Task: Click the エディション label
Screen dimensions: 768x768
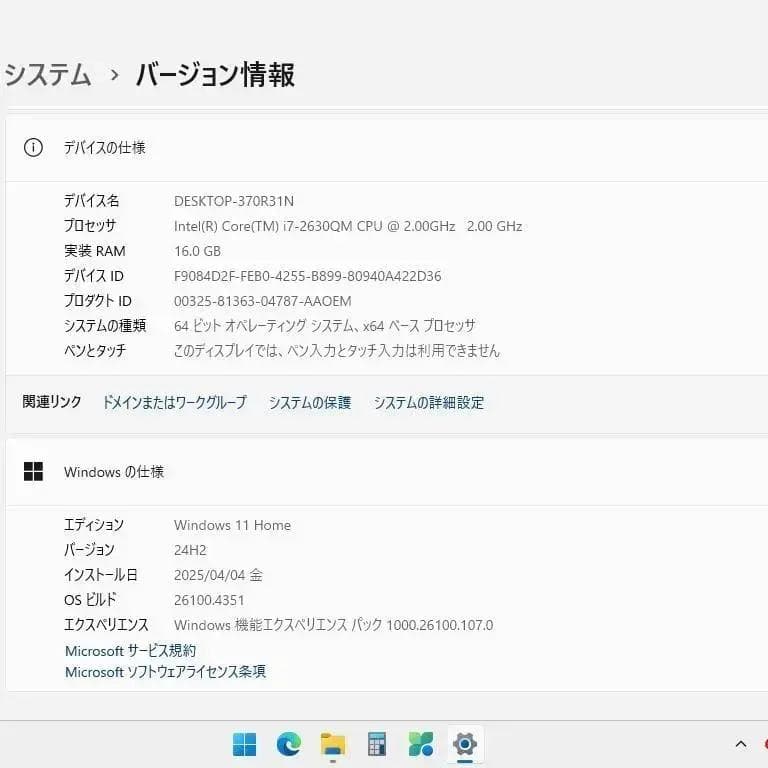Action: pyautogui.click(x=94, y=525)
